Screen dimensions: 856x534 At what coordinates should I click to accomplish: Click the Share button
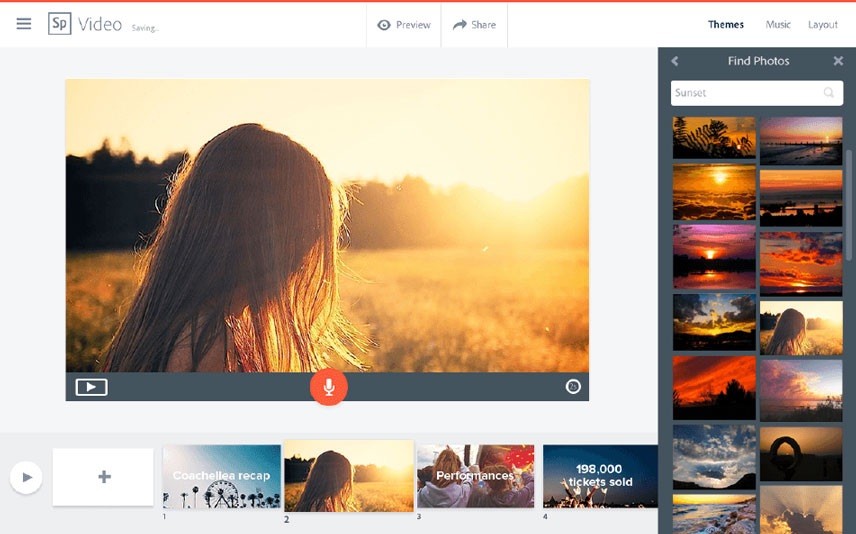click(x=474, y=25)
